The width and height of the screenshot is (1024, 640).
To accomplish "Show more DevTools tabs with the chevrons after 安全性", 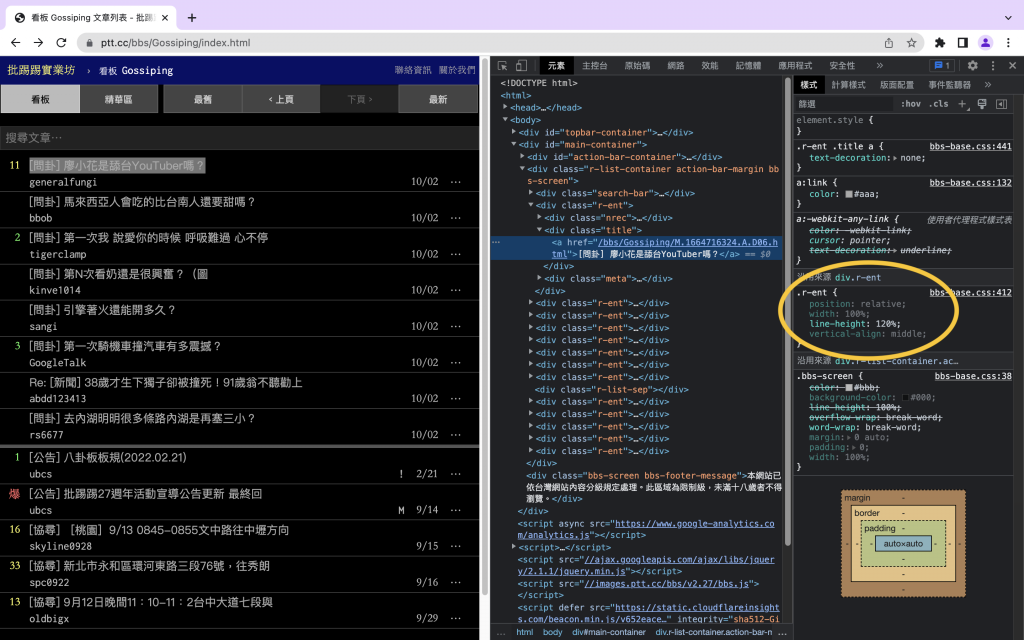I will (880, 65).
